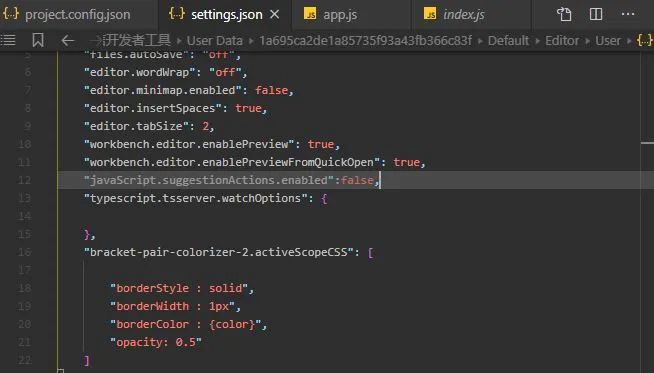Click the JSON braces icon on settings.json tab
Screen dimensions: 654x373
tap(177, 14)
